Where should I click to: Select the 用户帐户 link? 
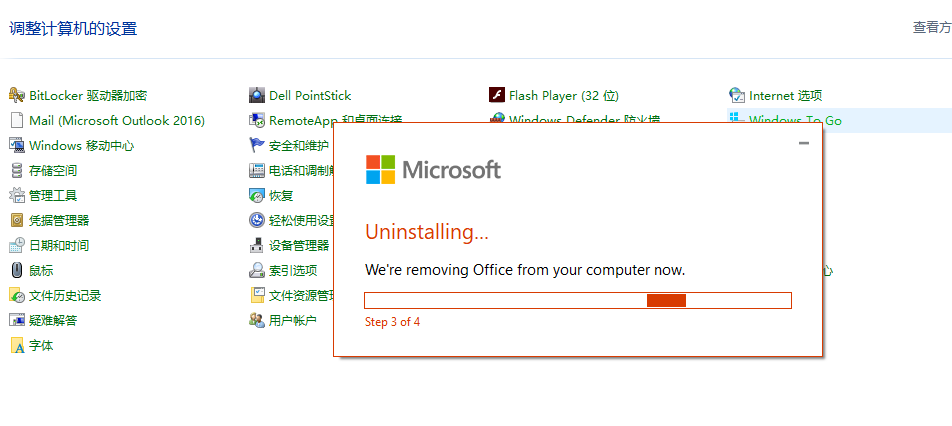pos(292,320)
